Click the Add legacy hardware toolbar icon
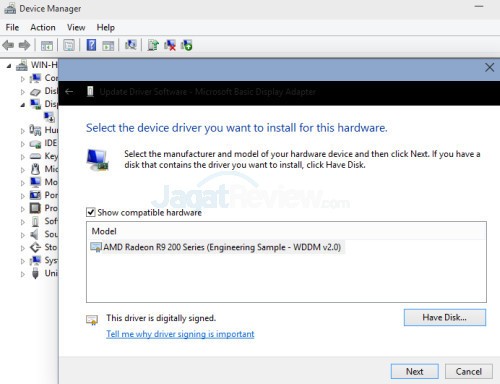The image size is (500, 384). coord(186,45)
